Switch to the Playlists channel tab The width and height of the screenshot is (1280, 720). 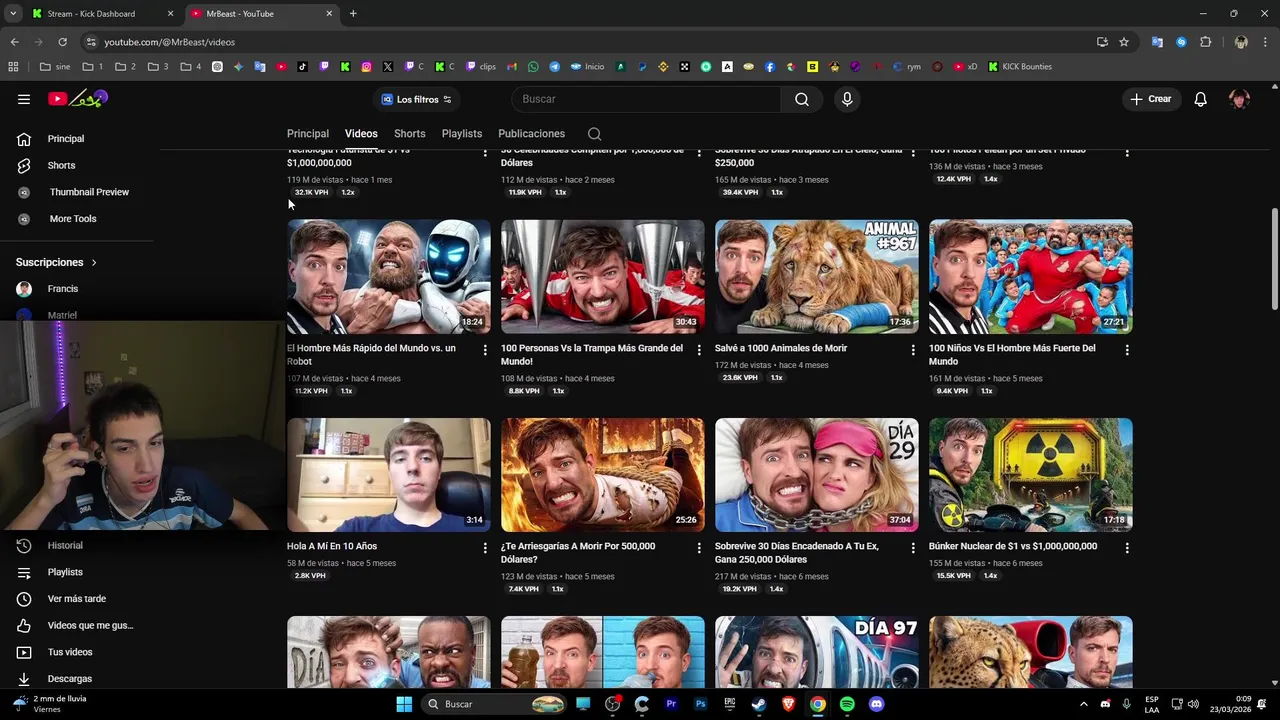tap(462, 134)
